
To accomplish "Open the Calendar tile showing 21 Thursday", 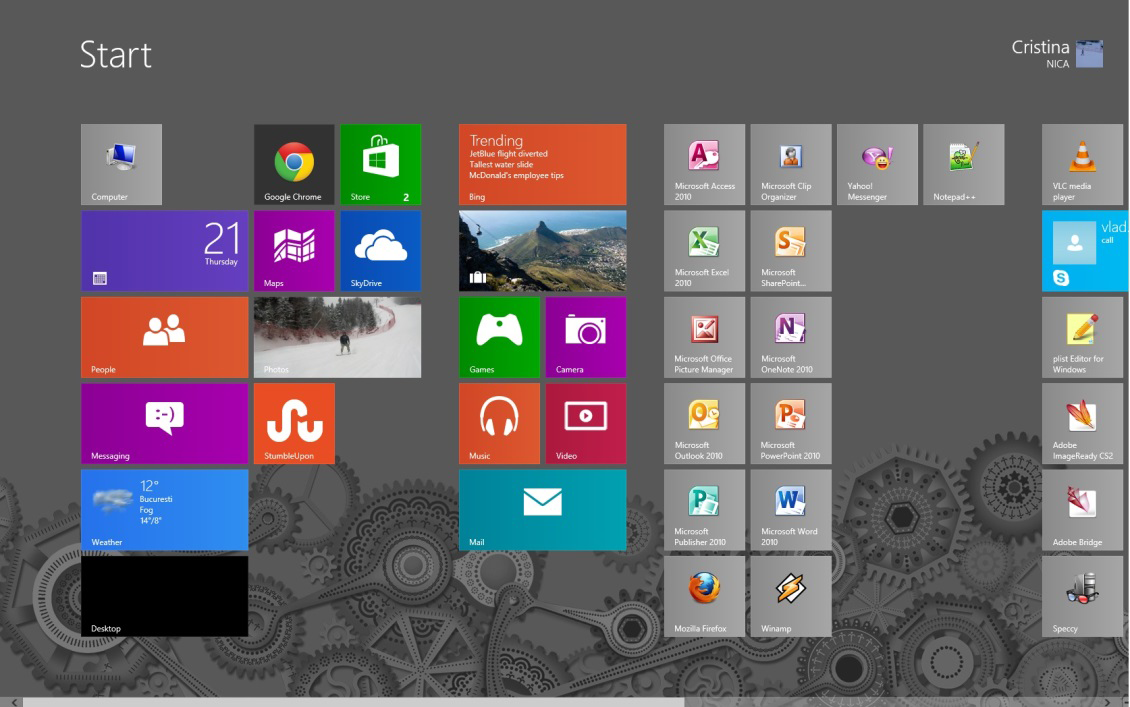I will coord(164,251).
